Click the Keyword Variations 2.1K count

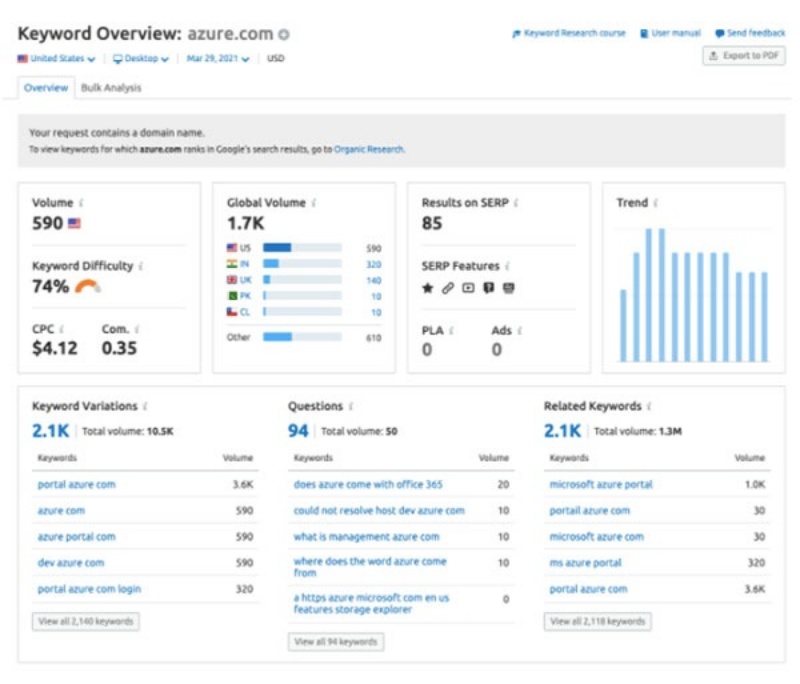tap(51, 431)
